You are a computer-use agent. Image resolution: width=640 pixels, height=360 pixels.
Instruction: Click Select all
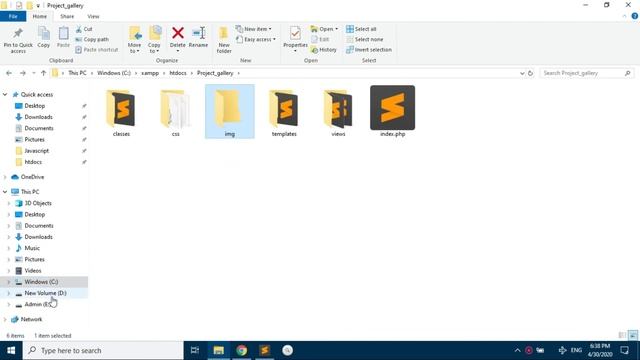(x=361, y=29)
